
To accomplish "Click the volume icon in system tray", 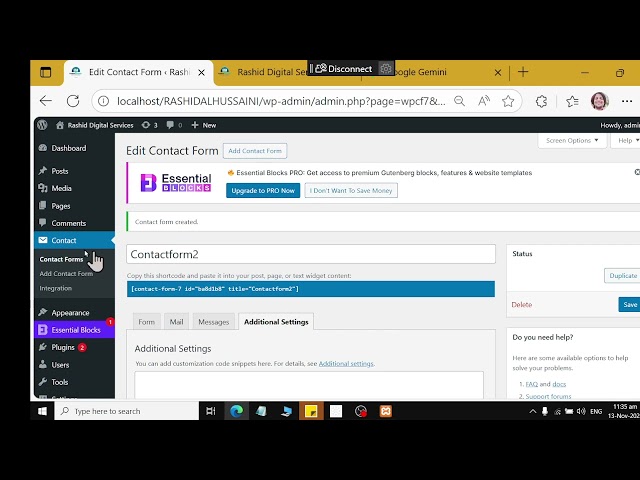I will click(x=581, y=411).
